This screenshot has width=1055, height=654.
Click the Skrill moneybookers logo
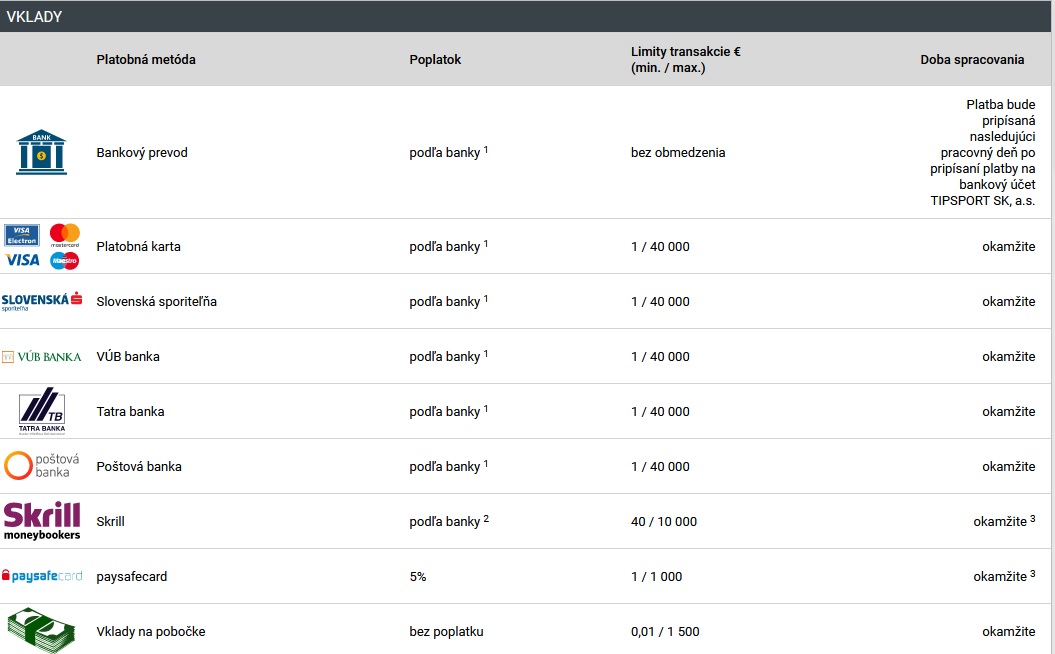42,521
